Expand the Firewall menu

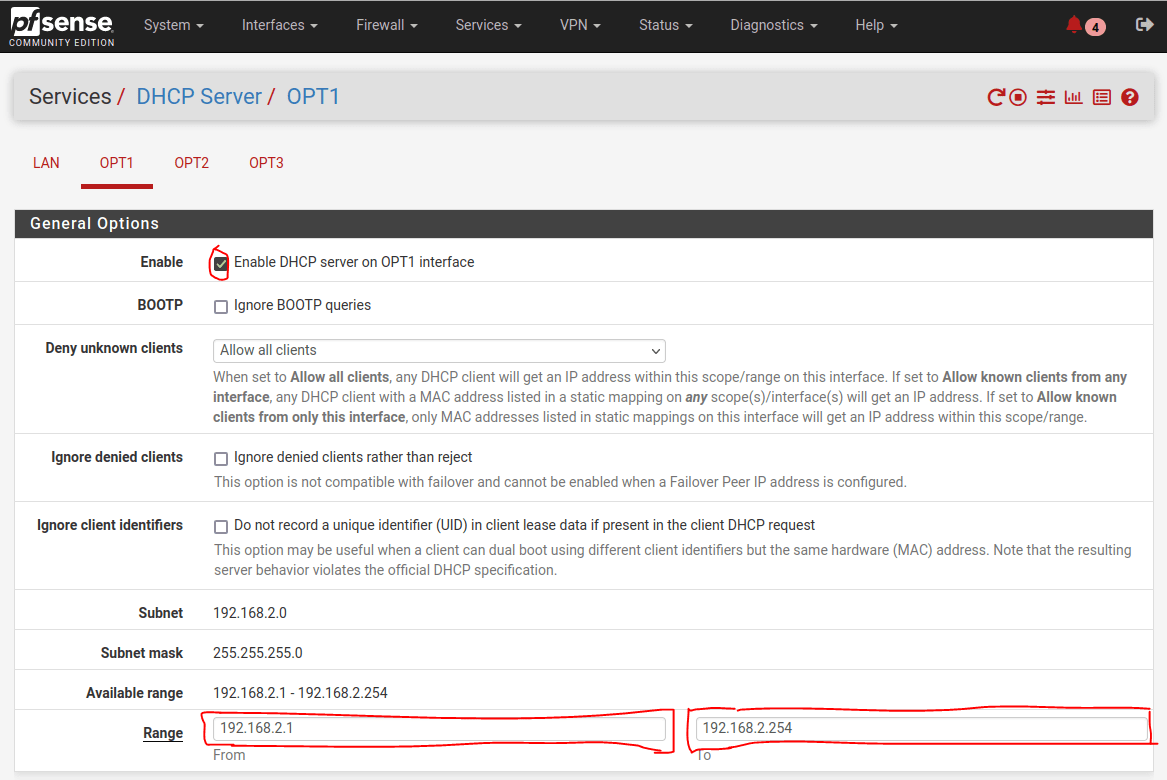[386, 25]
